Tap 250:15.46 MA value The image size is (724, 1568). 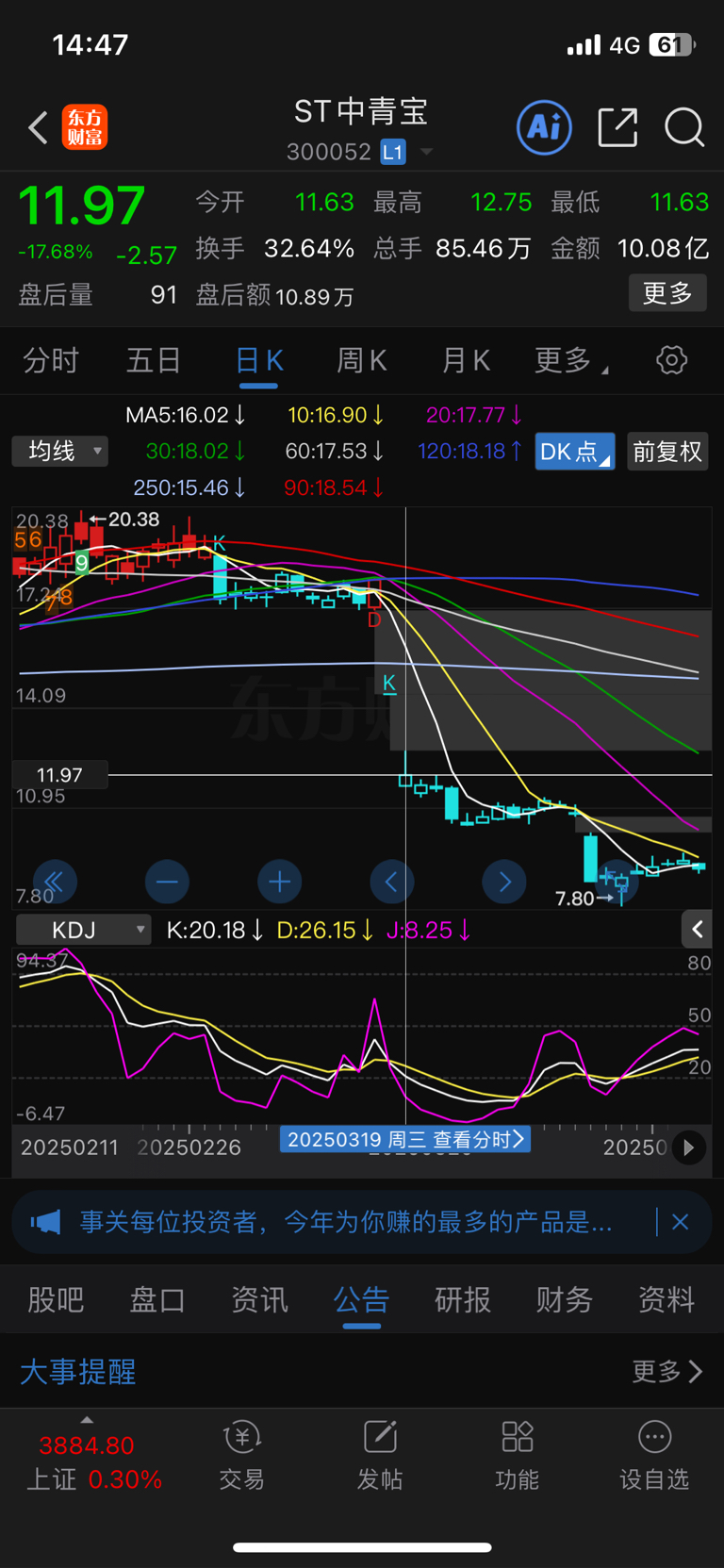(x=189, y=487)
